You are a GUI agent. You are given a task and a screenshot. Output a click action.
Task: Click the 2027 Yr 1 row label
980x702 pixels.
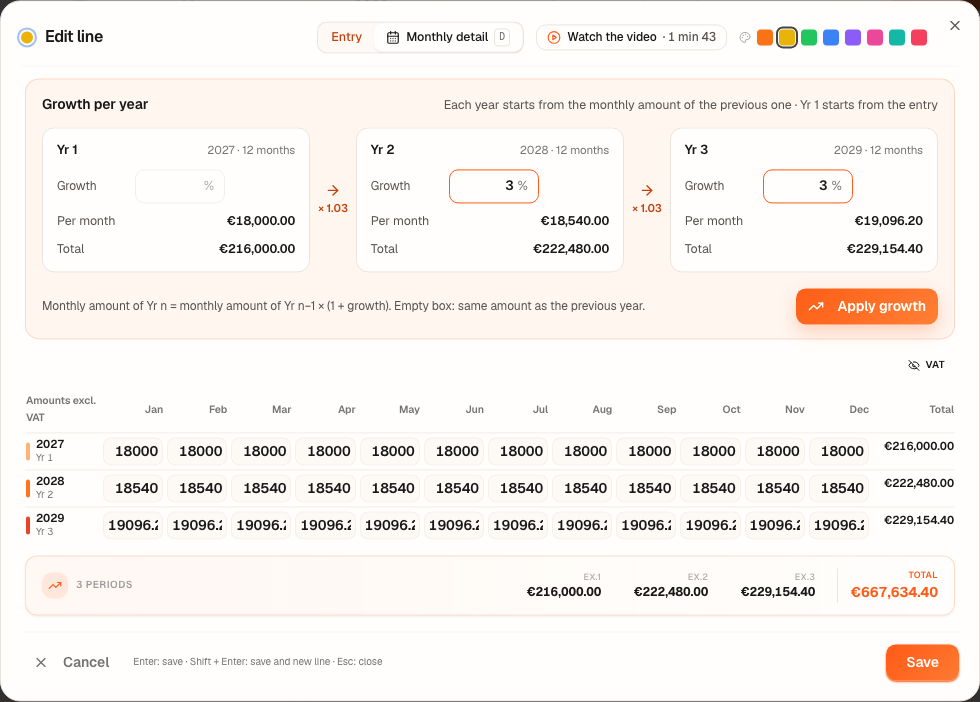tap(50, 450)
